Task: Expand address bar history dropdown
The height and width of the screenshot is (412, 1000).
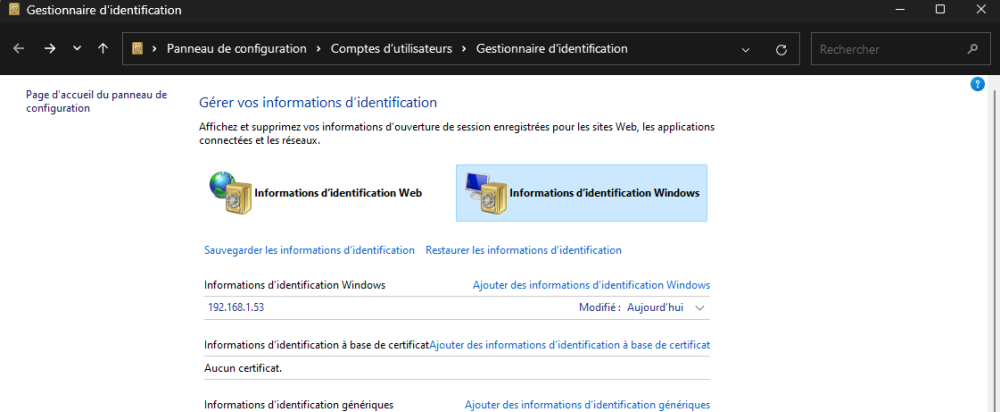Action: coord(746,50)
